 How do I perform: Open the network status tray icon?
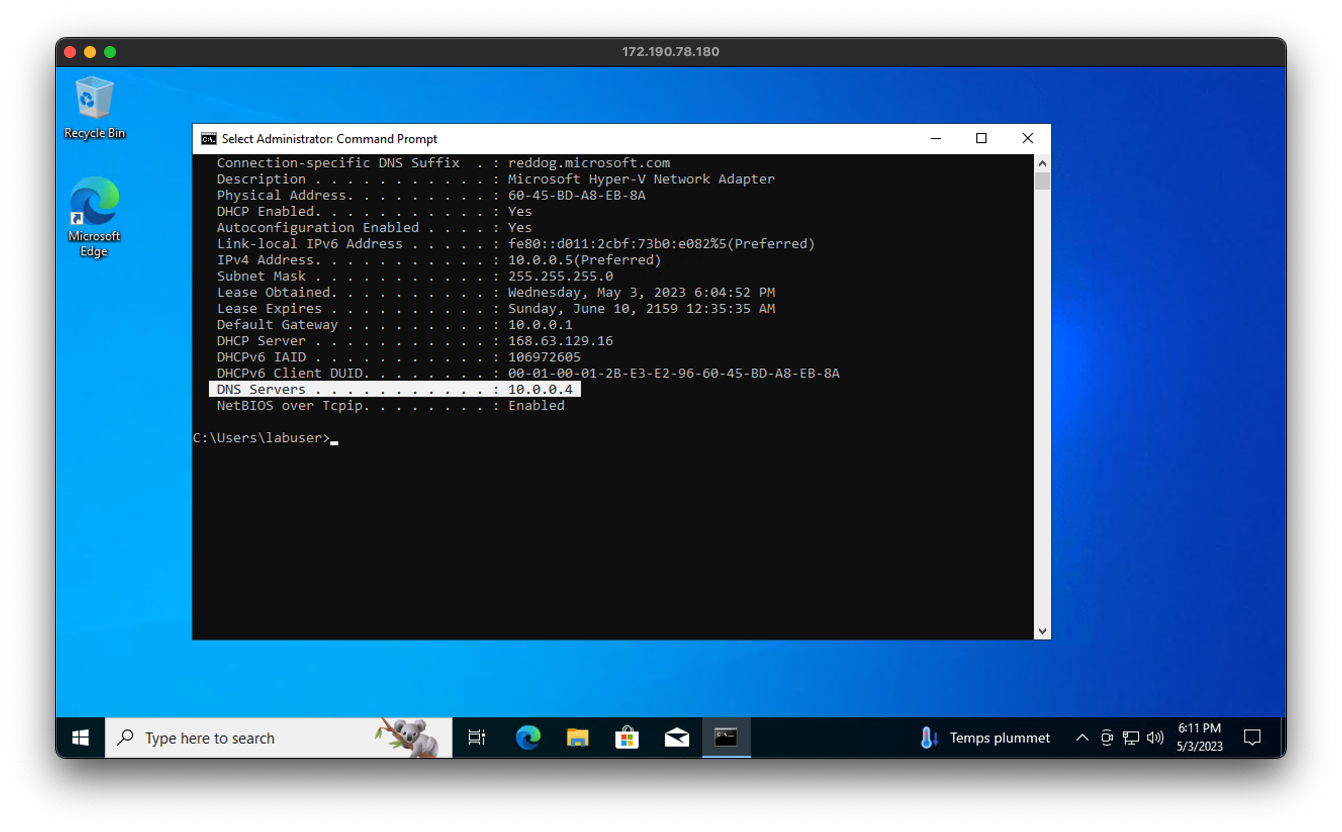[1131, 737]
